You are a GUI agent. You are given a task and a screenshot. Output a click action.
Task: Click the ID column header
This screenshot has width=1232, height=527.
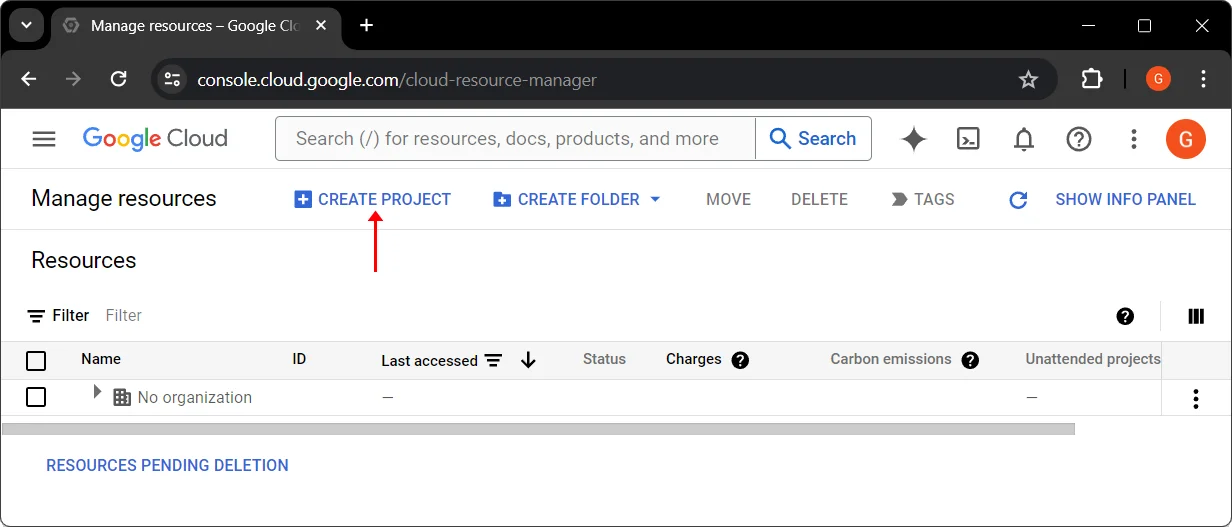pos(299,359)
